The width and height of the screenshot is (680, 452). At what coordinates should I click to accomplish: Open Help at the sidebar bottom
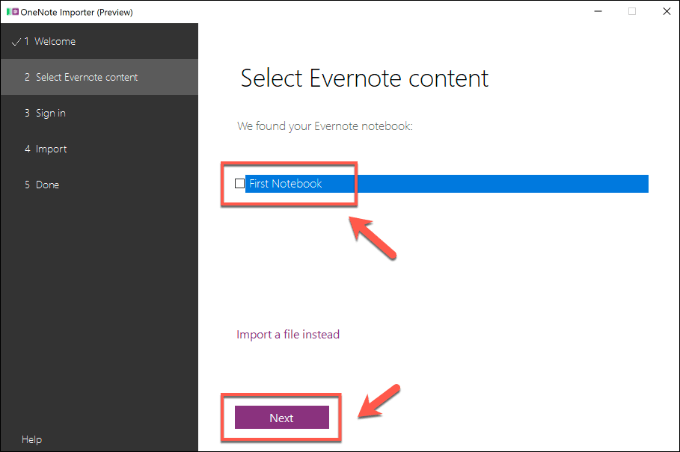click(32, 439)
